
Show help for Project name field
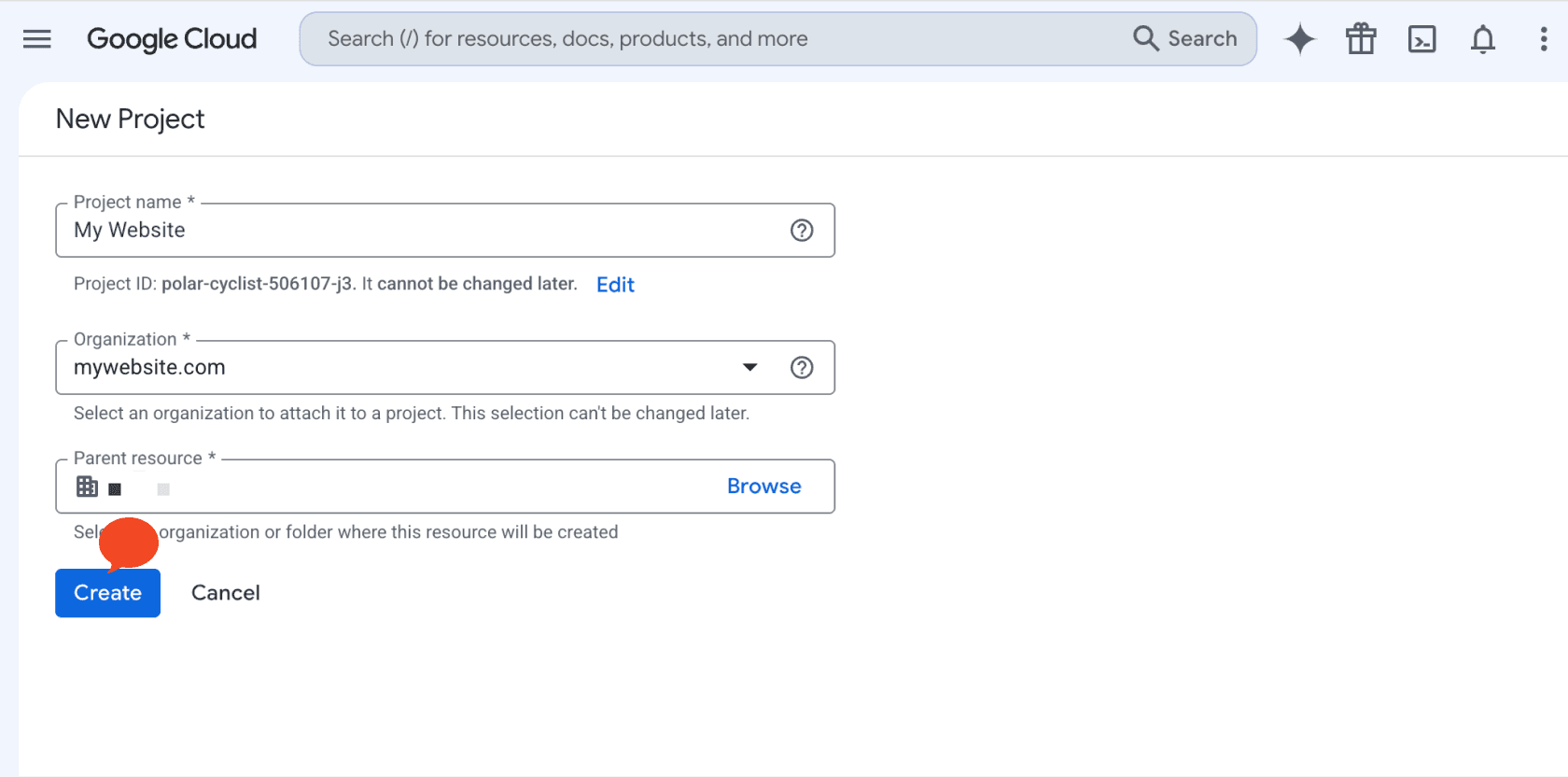click(802, 231)
